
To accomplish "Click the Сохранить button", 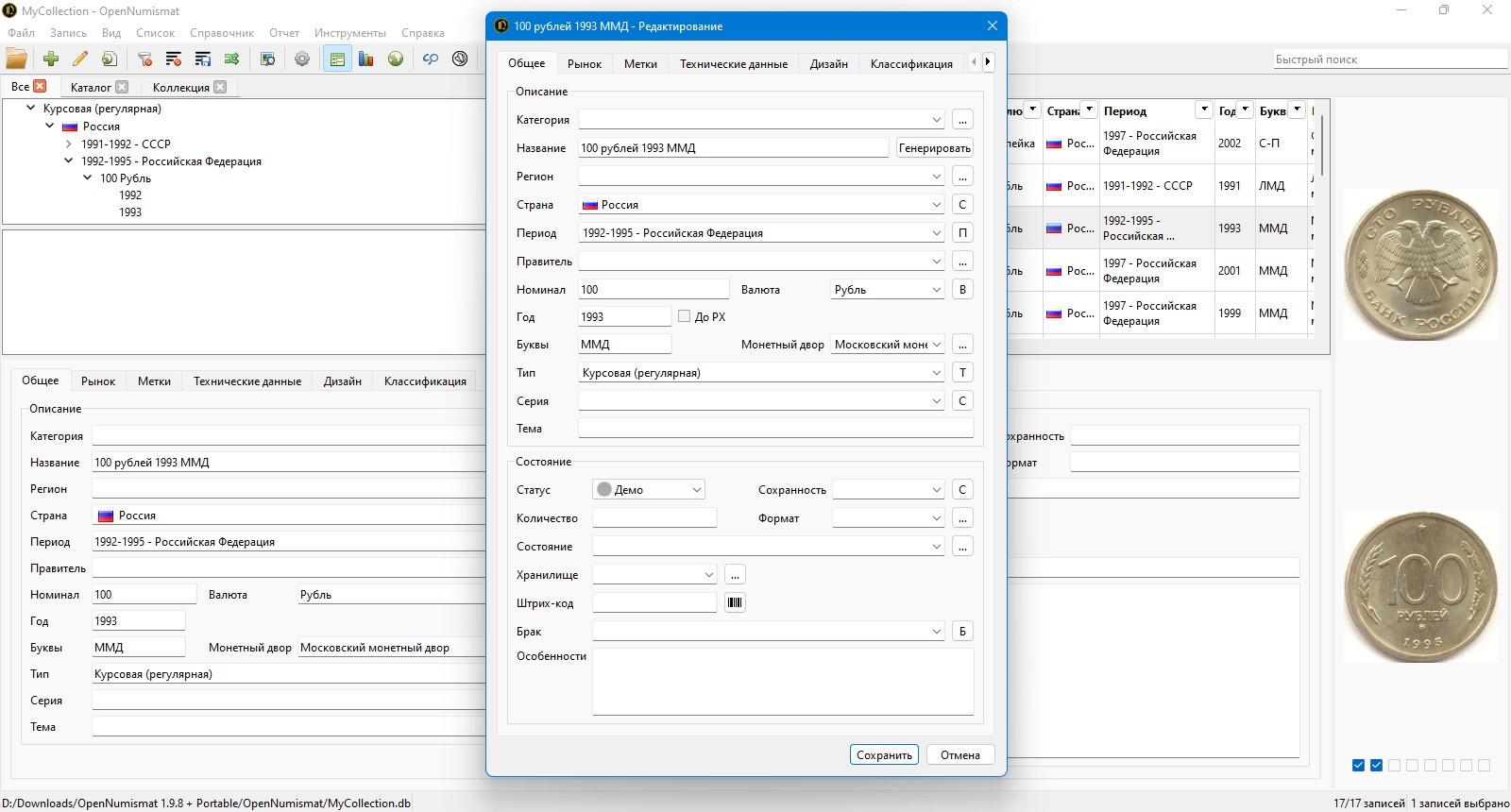I will click(x=884, y=754).
